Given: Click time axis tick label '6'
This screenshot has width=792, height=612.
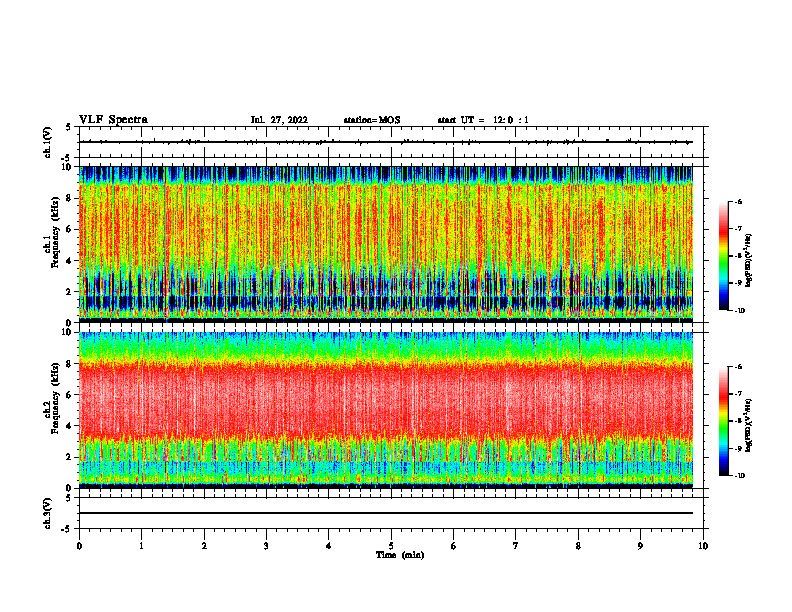Looking at the screenshot, I should click(x=453, y=546).
